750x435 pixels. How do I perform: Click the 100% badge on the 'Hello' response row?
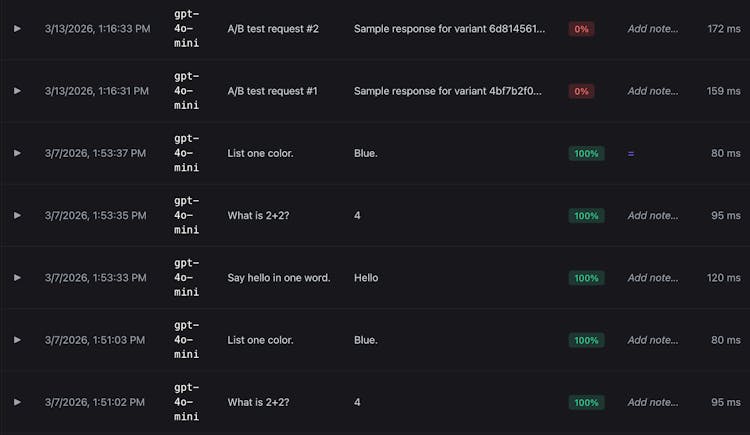[x=586, y=278]
